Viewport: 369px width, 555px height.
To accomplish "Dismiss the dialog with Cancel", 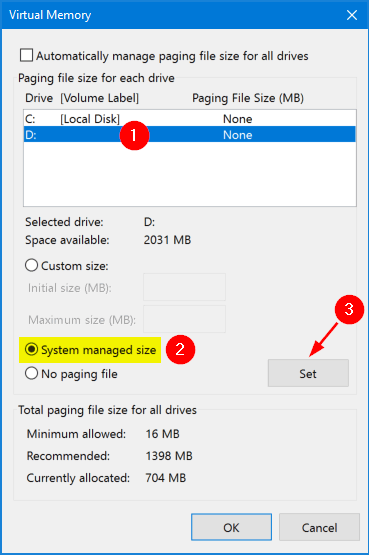I will pyautogui.click(x=319, y=527).
